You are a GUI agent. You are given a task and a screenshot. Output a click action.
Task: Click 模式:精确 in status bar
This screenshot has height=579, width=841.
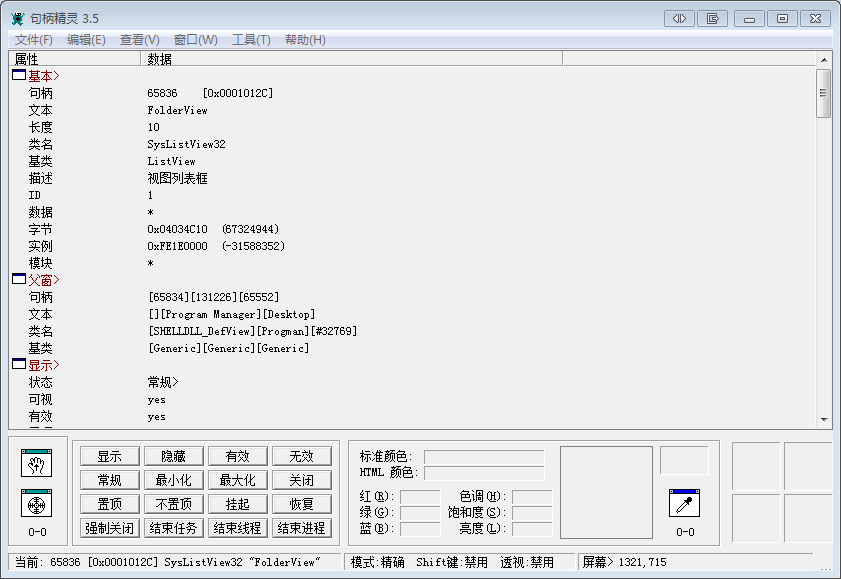[x=378, y=562]
